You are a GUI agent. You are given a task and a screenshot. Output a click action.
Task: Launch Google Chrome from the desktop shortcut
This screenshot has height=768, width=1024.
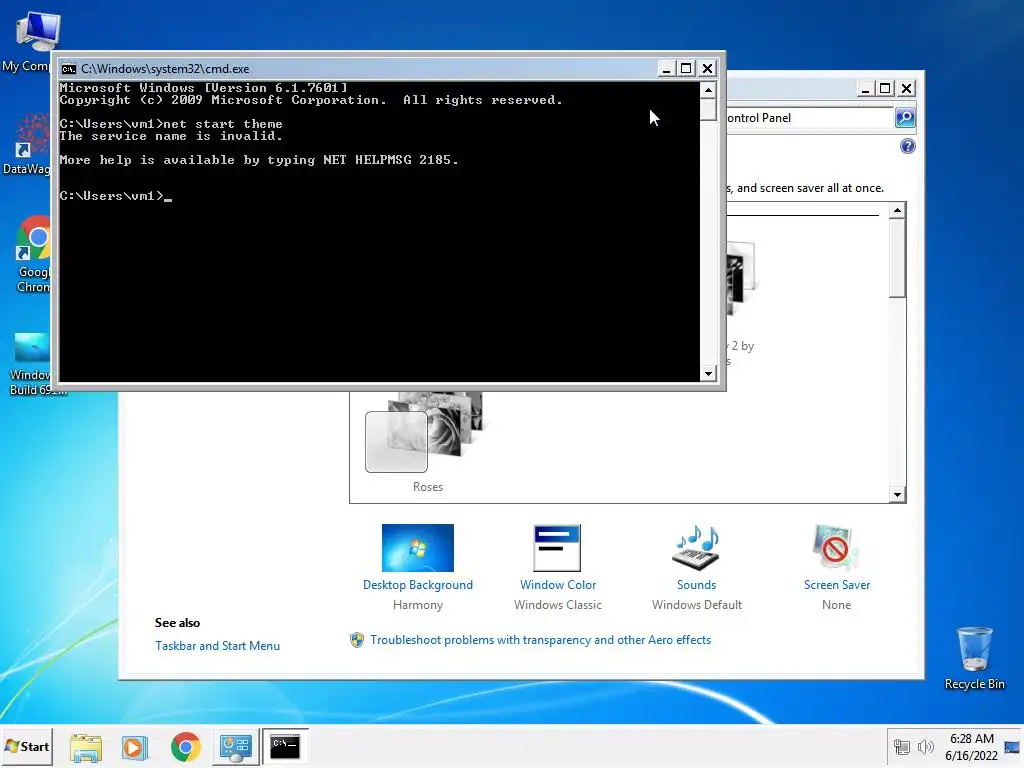click(x=31, y=253)
